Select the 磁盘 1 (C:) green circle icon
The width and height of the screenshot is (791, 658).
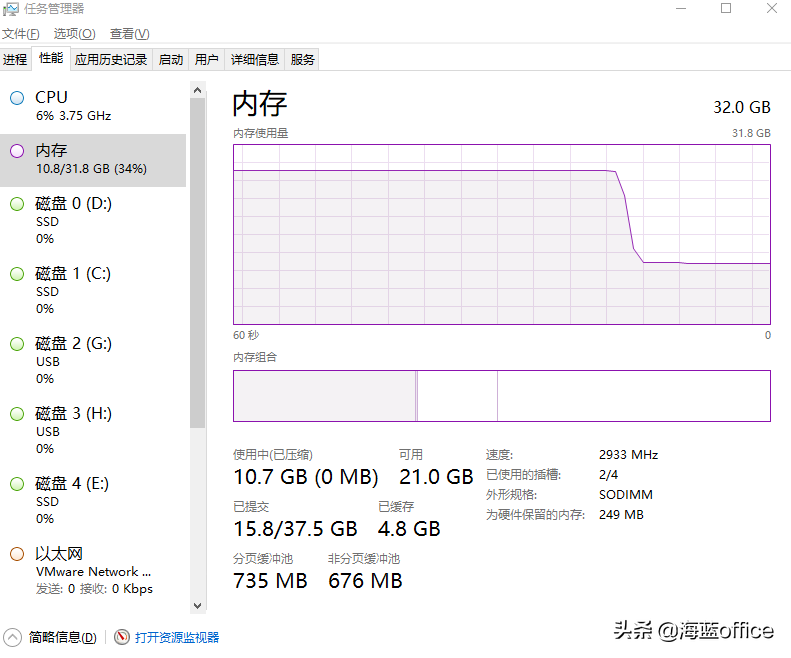click(x=17, y=274)
